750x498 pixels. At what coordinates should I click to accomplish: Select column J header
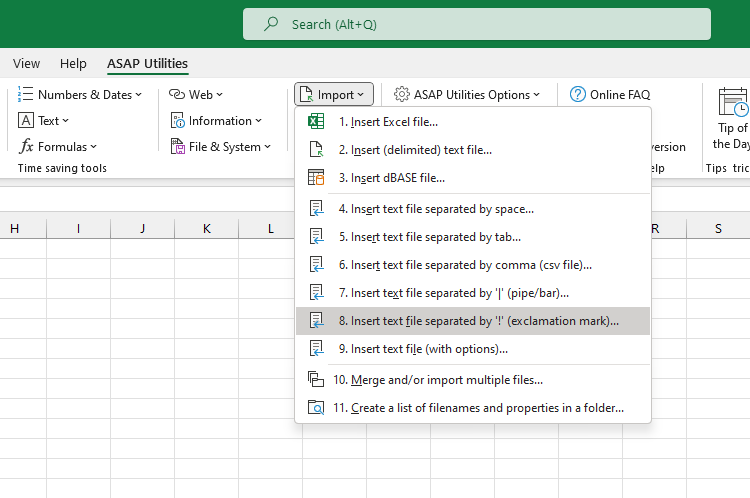coord(143,229)
